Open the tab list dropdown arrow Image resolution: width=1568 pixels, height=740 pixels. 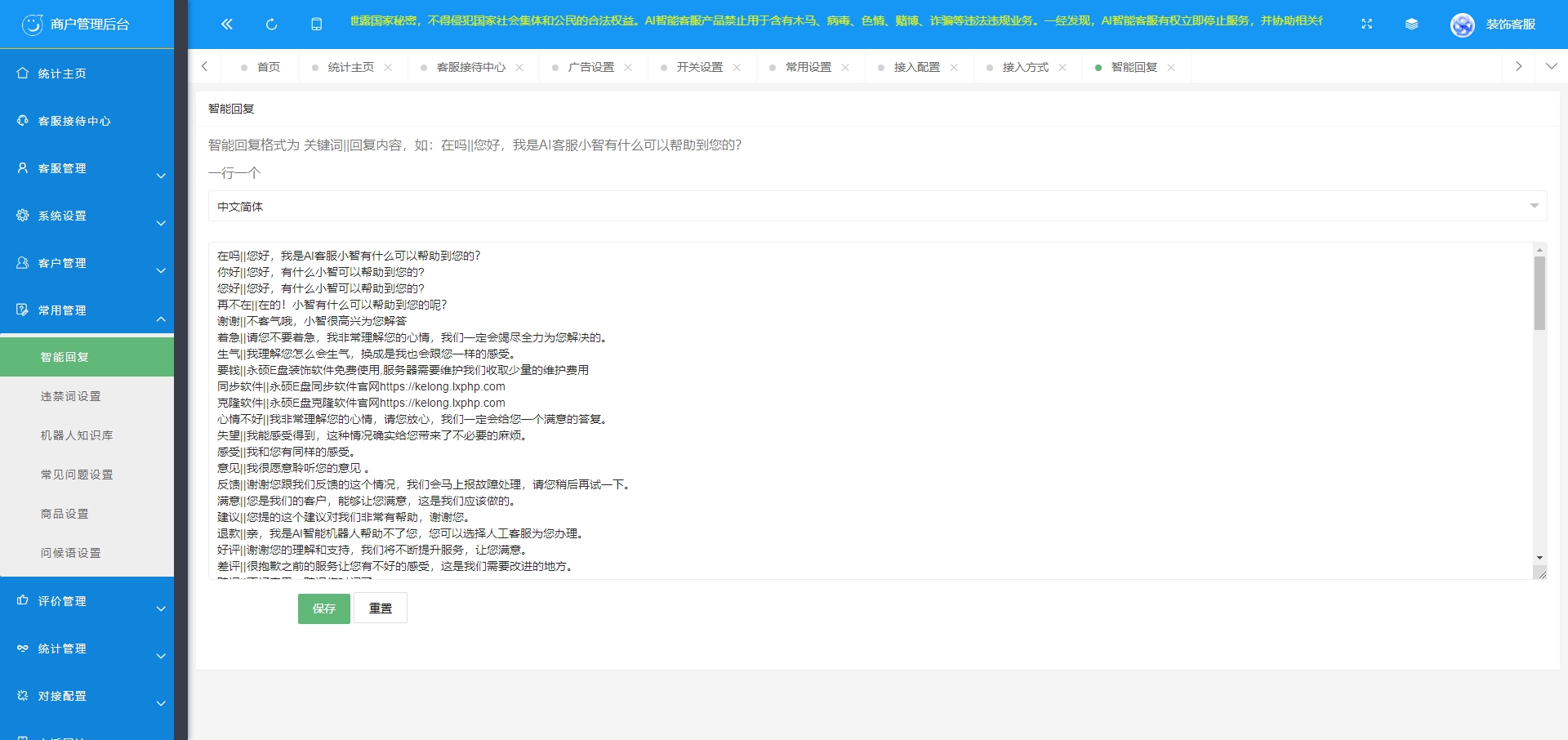click(1551, 67)
